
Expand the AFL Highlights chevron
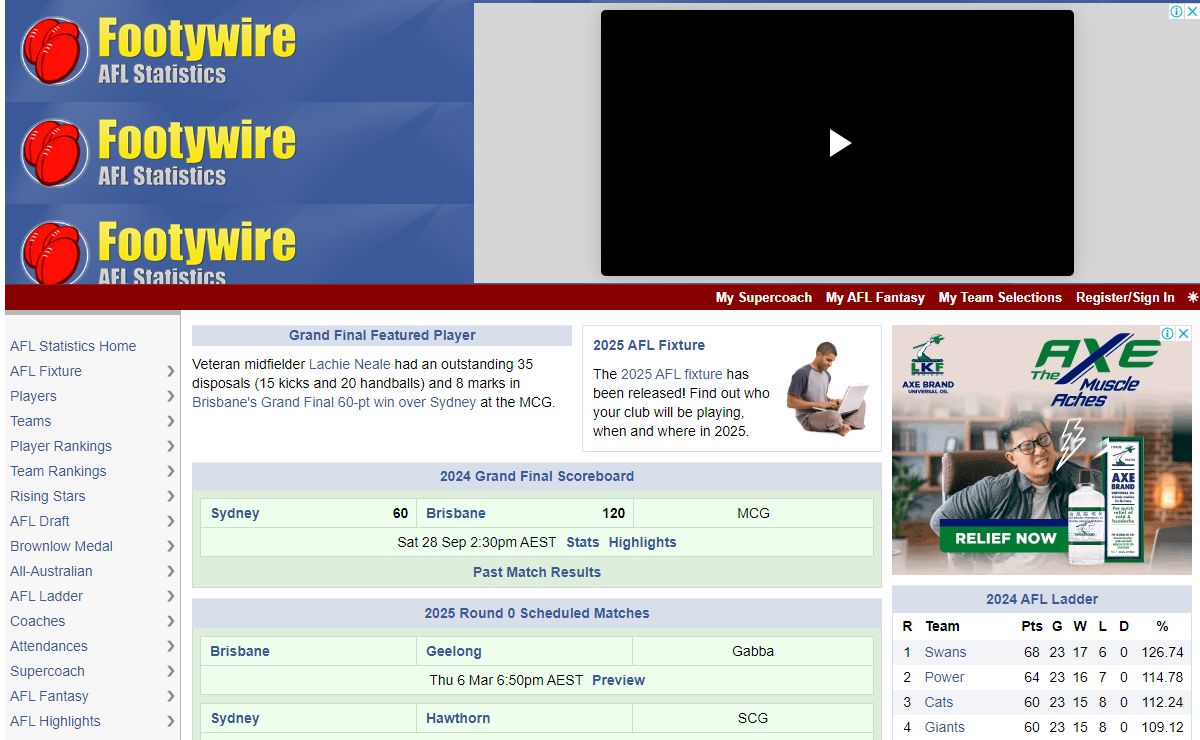pyautogui.click(x=170, y=721)
